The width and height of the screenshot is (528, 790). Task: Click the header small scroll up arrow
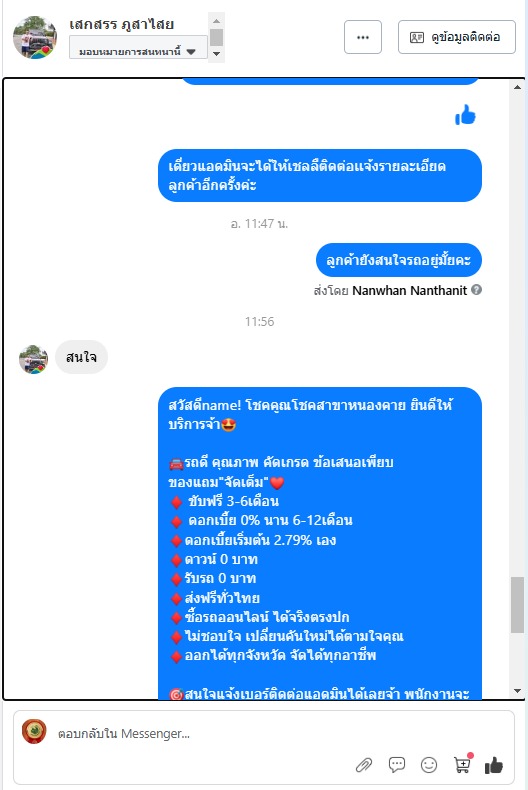216,21
